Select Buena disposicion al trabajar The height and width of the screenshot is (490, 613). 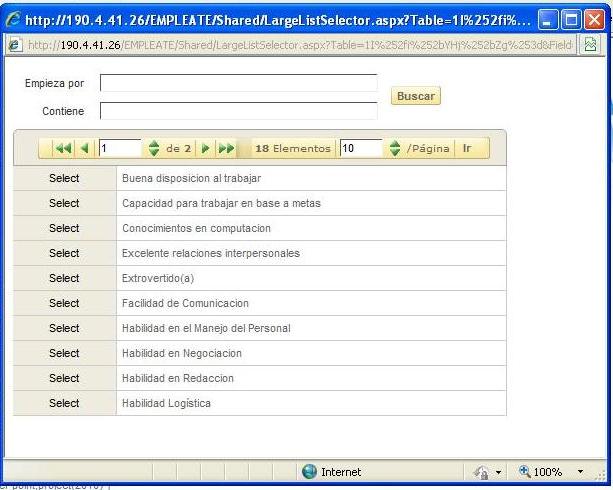coord(64,178)
